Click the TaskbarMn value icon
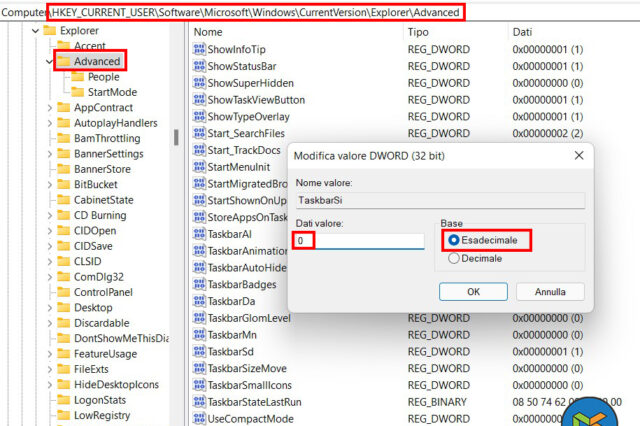 199,335
